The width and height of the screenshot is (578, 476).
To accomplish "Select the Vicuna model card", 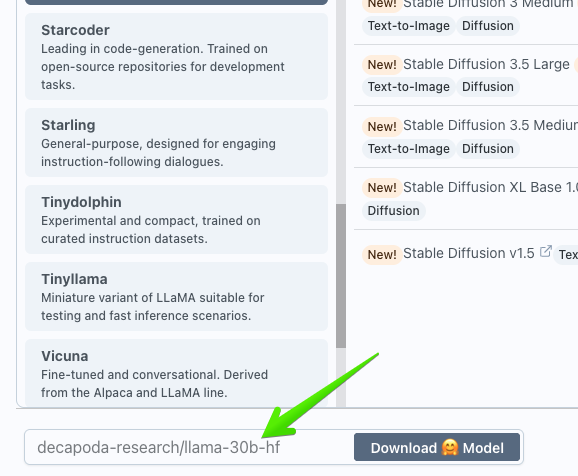I will 176,373.
